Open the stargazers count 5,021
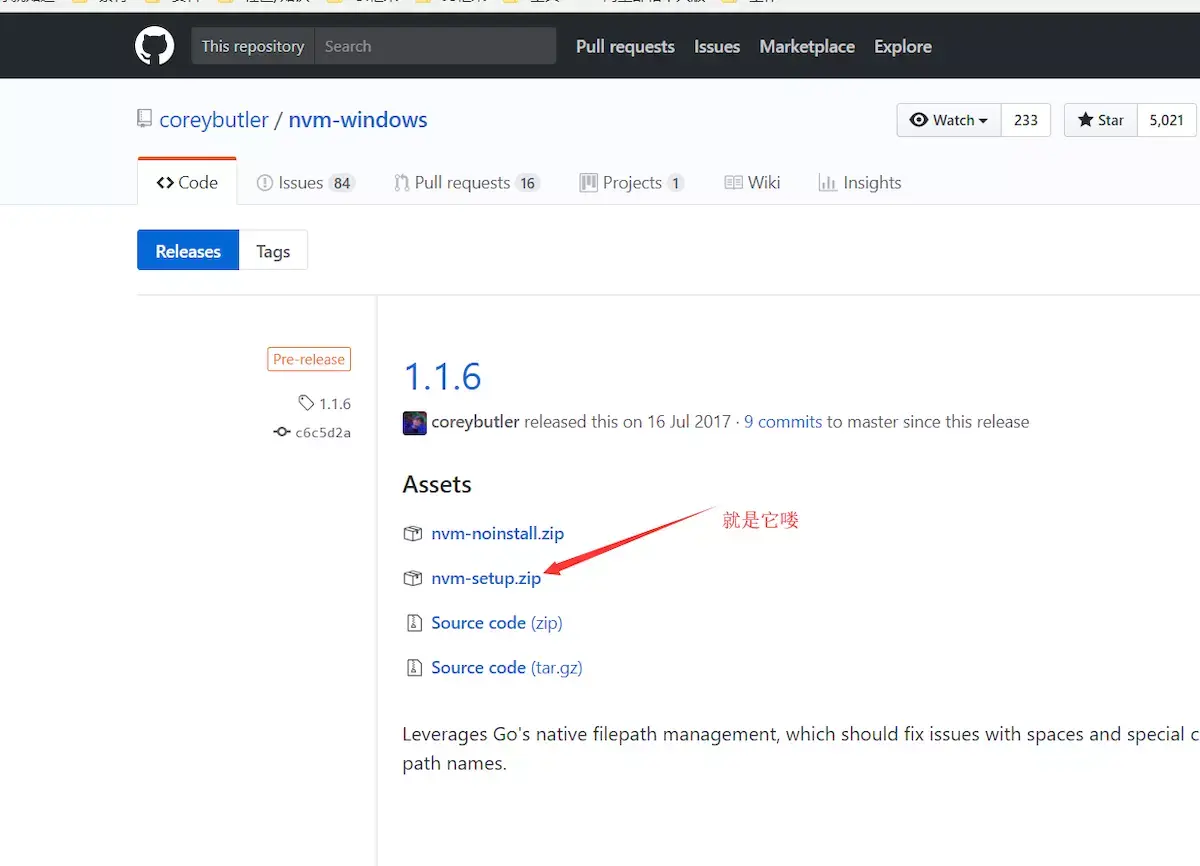Image resolution: width=1200 pixels, height=866 pixels. click(1167, 120)
